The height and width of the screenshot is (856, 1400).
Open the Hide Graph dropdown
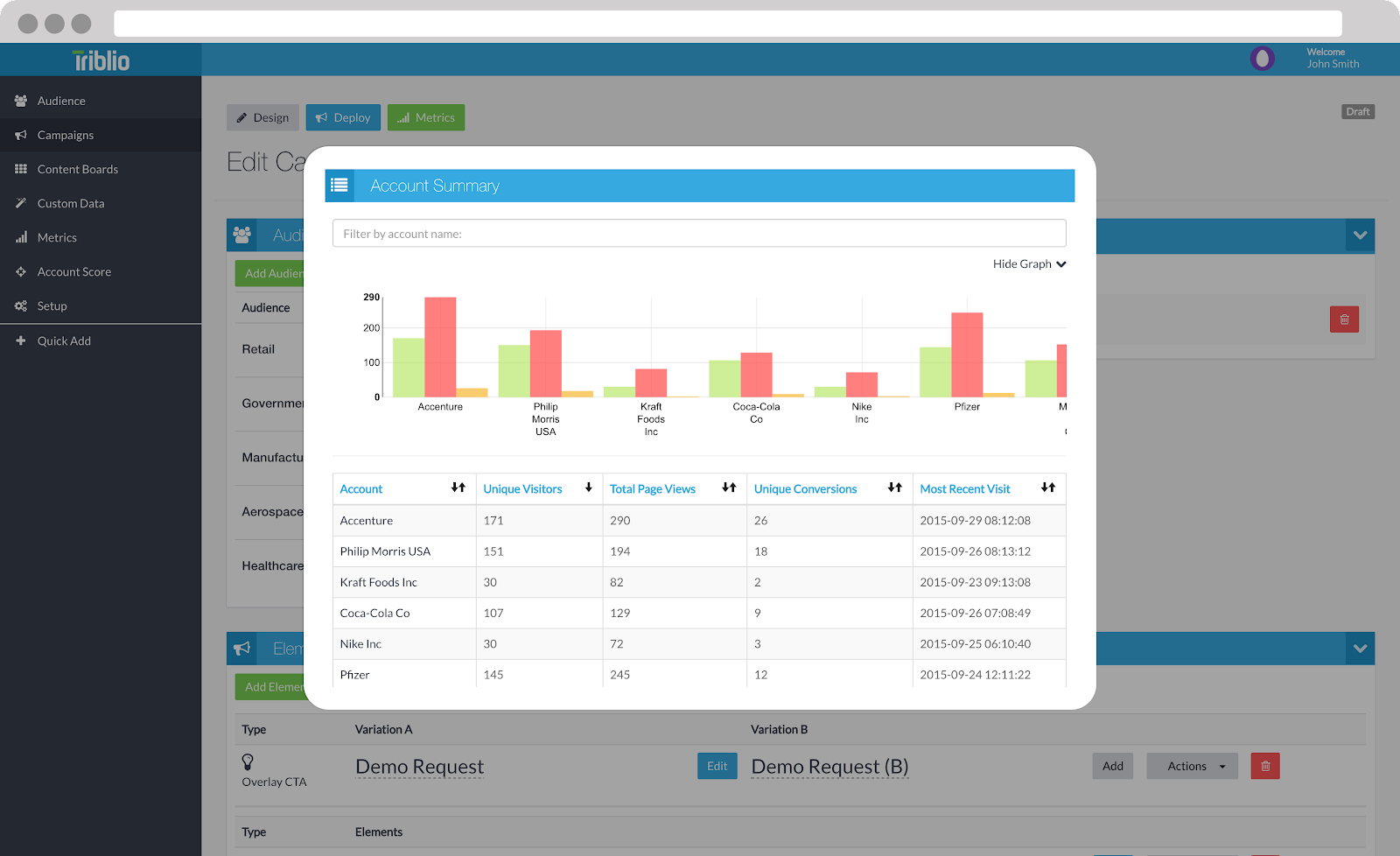[x=1028, y=263]
